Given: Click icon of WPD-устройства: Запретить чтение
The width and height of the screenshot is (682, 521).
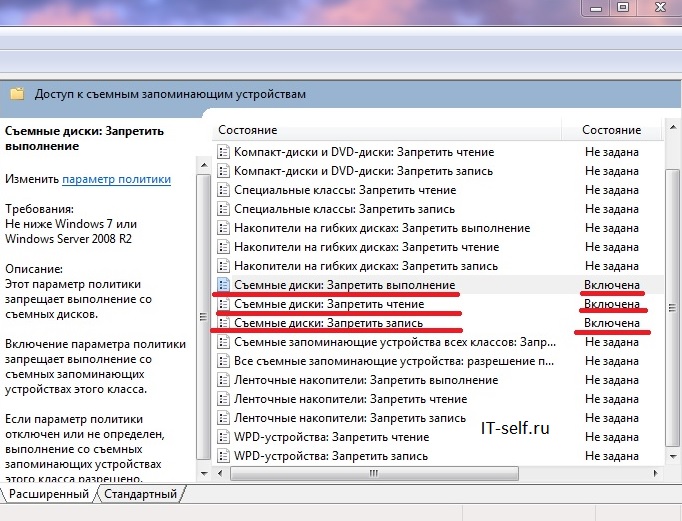Looking at the screenshot, I should pyautogui.click(x=223, y=437).
